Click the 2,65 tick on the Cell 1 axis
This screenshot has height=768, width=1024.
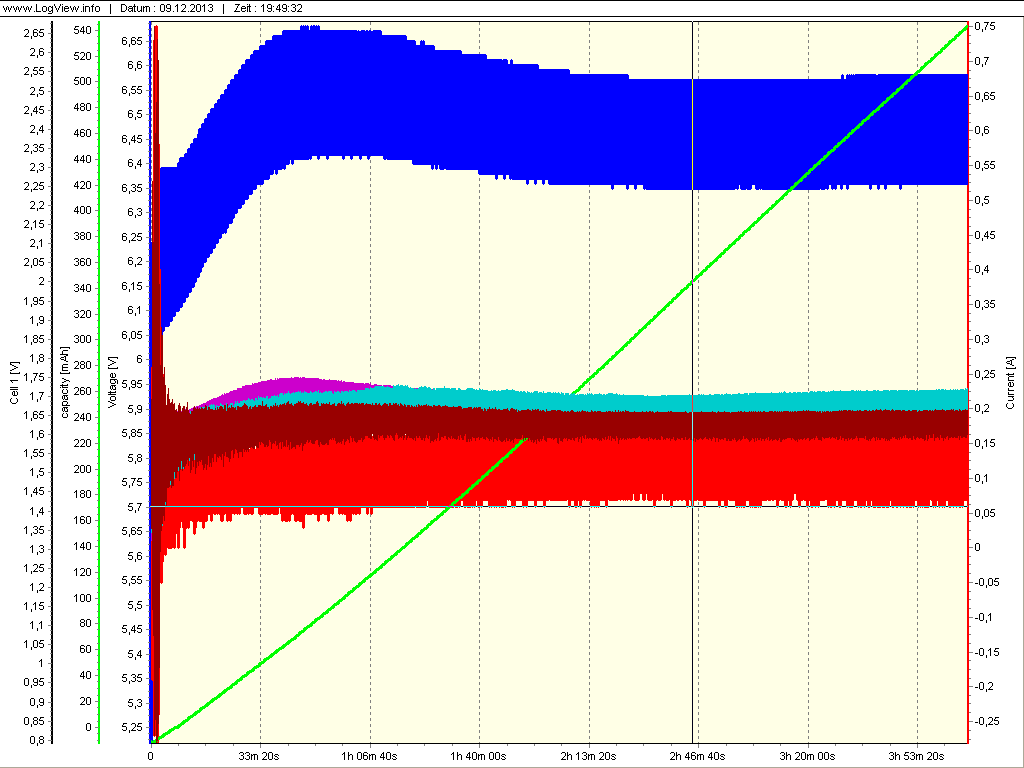pos(34,33)
